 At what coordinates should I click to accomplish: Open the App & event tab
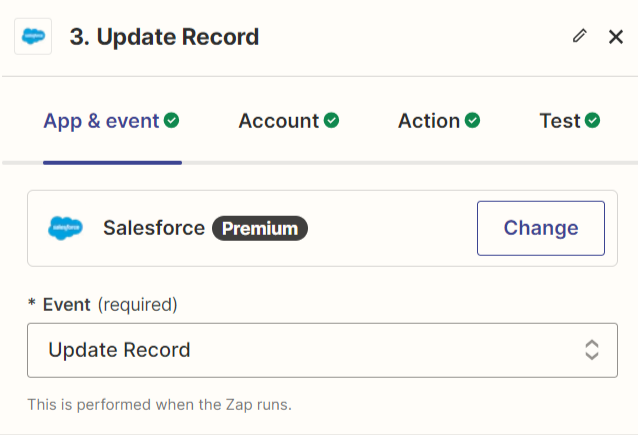tap(111, 121)
